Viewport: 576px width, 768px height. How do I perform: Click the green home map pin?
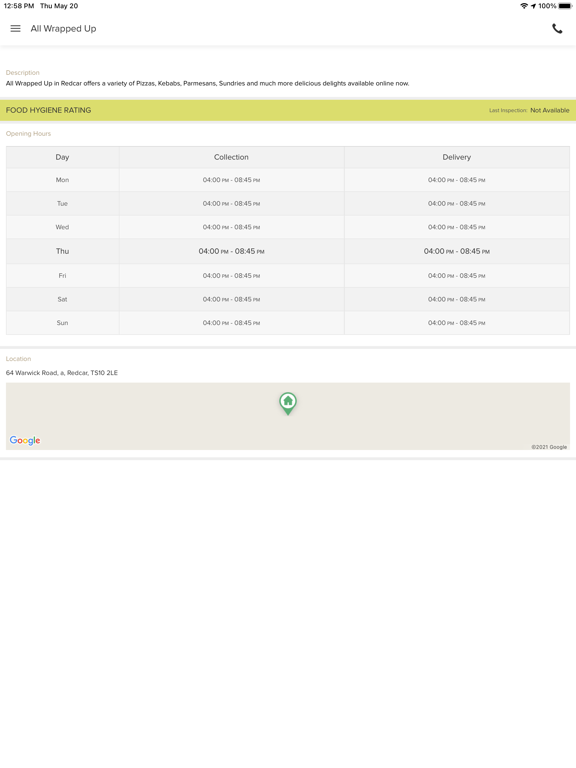pyautogui.click(x=288, y=404)
